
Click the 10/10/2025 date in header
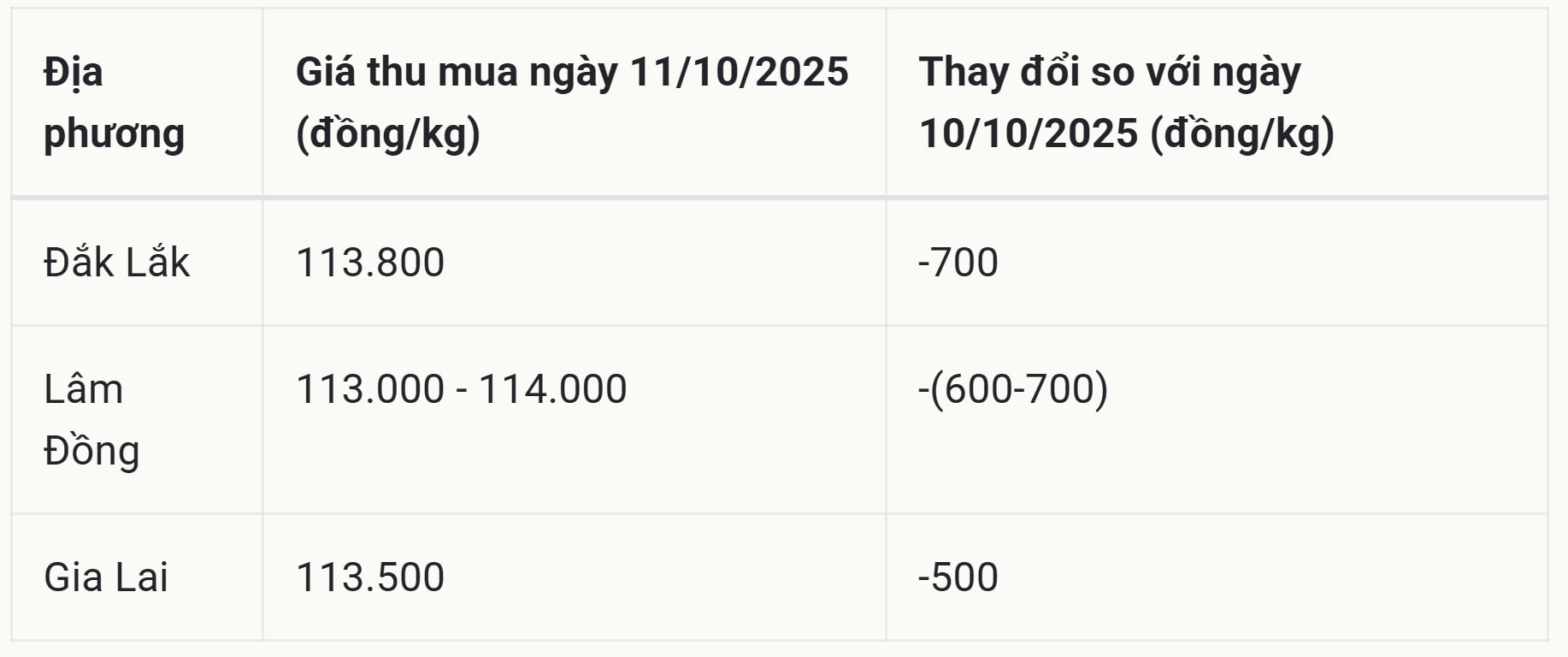1029,134
